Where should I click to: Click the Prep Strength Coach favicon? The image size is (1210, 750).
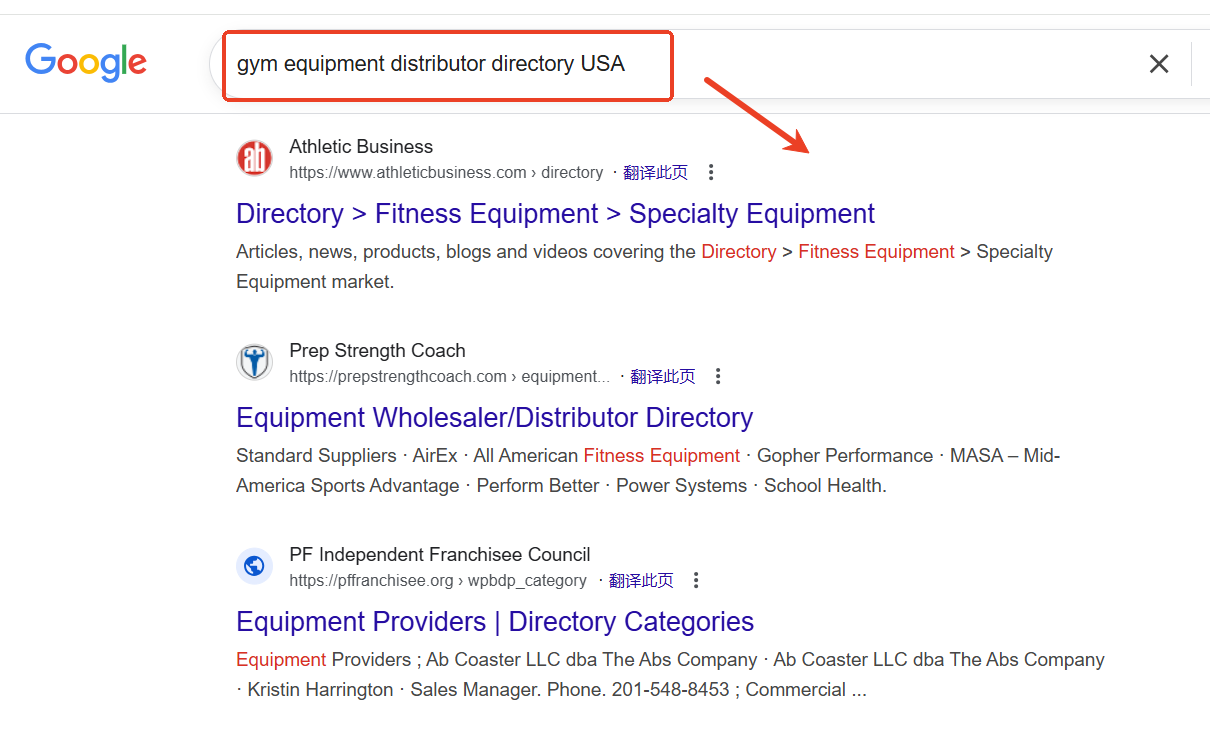254,362
